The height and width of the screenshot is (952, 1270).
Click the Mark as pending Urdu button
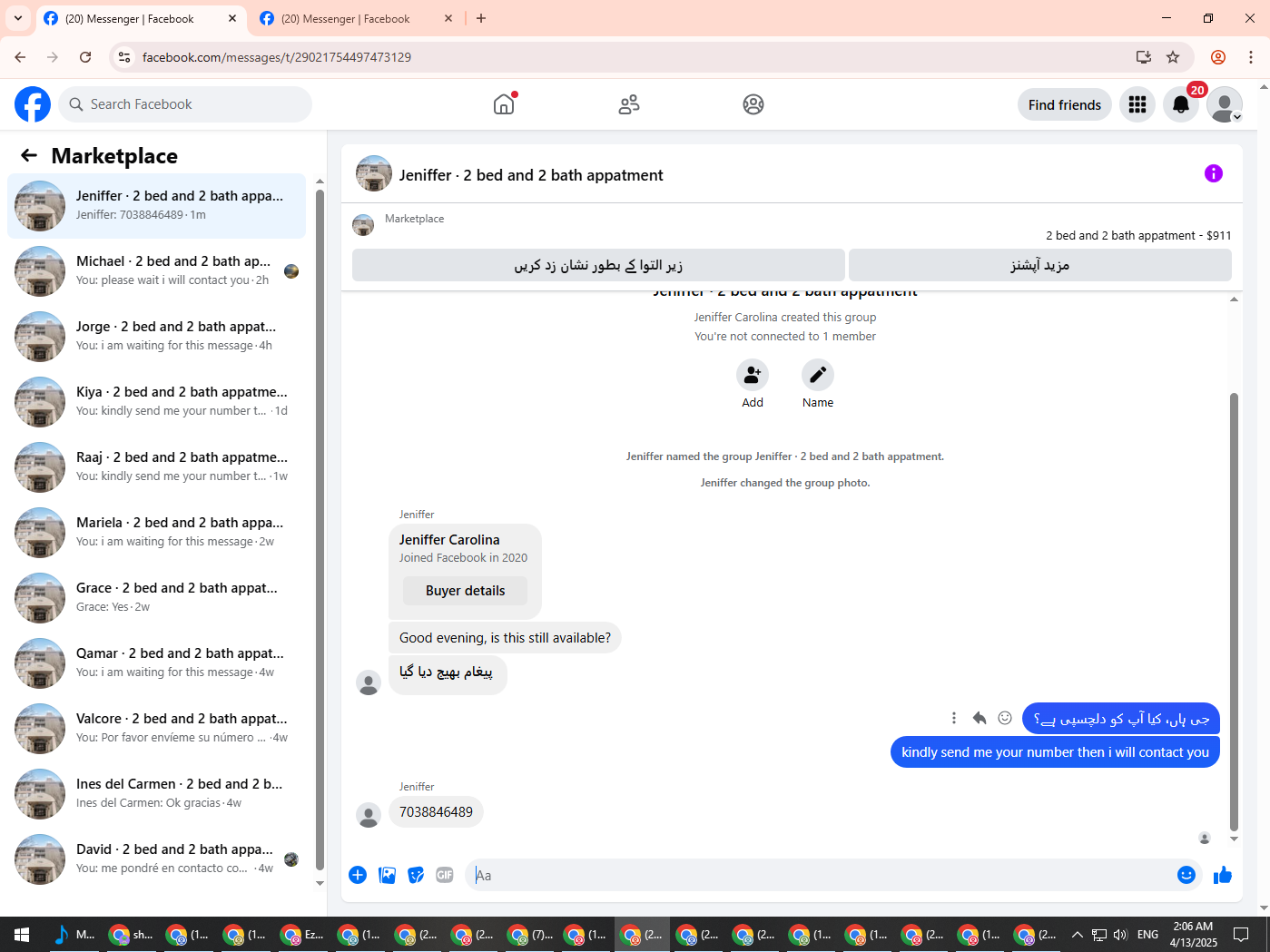click(x=598, y=265)
